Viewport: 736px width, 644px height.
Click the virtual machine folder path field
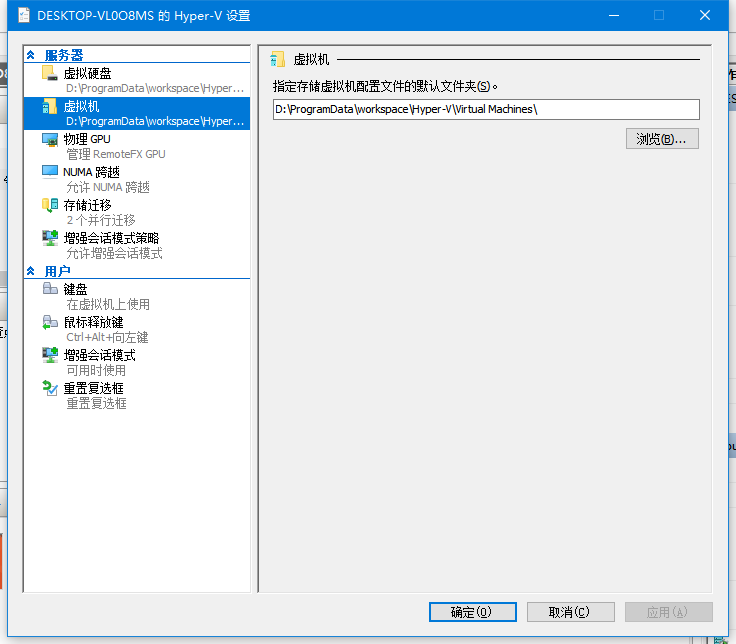pyautogui.click(x=486, y=109)
